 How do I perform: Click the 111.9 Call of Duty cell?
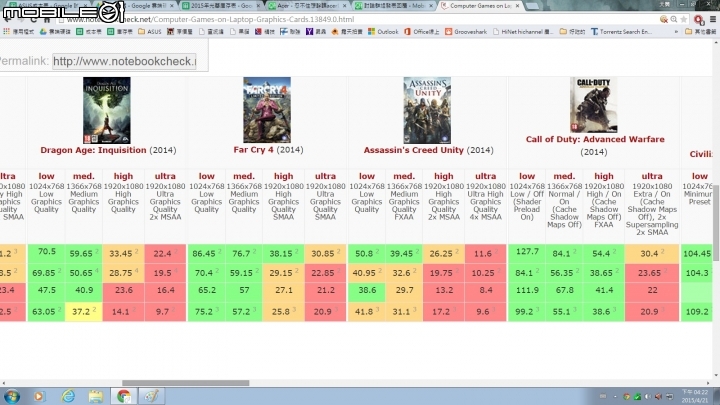pos(527,291)
